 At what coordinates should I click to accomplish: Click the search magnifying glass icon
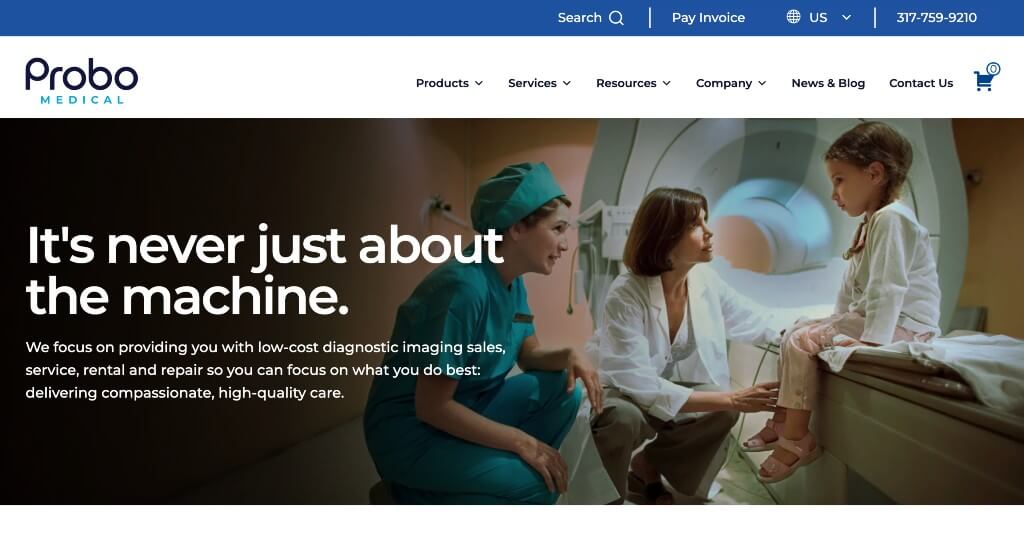pos(616,18)
